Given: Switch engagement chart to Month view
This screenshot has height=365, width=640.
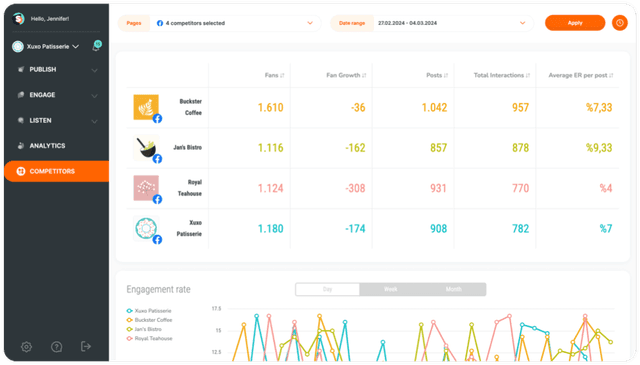Looking at the screenshot, I should [454, 289].
